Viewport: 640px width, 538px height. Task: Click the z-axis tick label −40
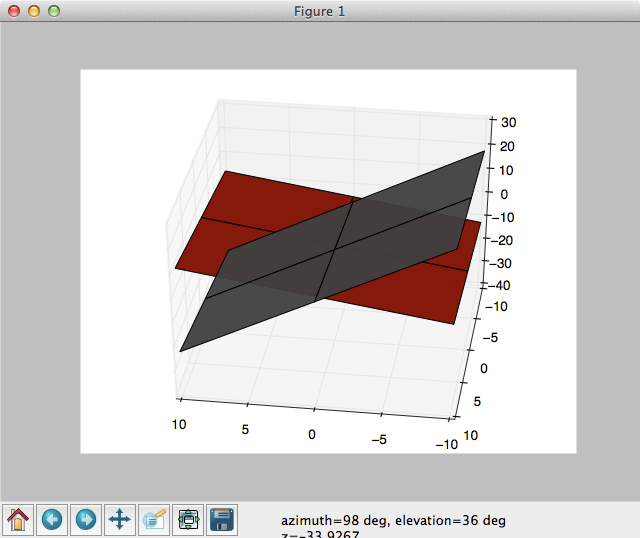coord(499,285)
